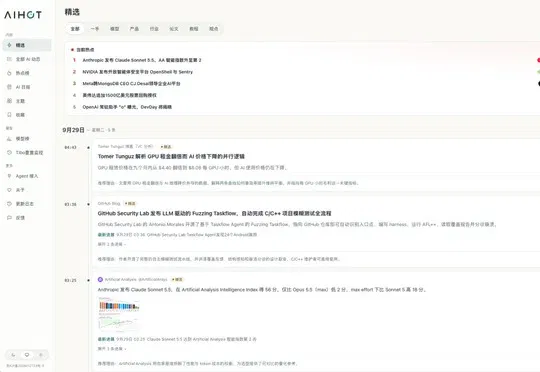Open the Tibo monitor clock icon
The image size is (540, 372).
9,152
